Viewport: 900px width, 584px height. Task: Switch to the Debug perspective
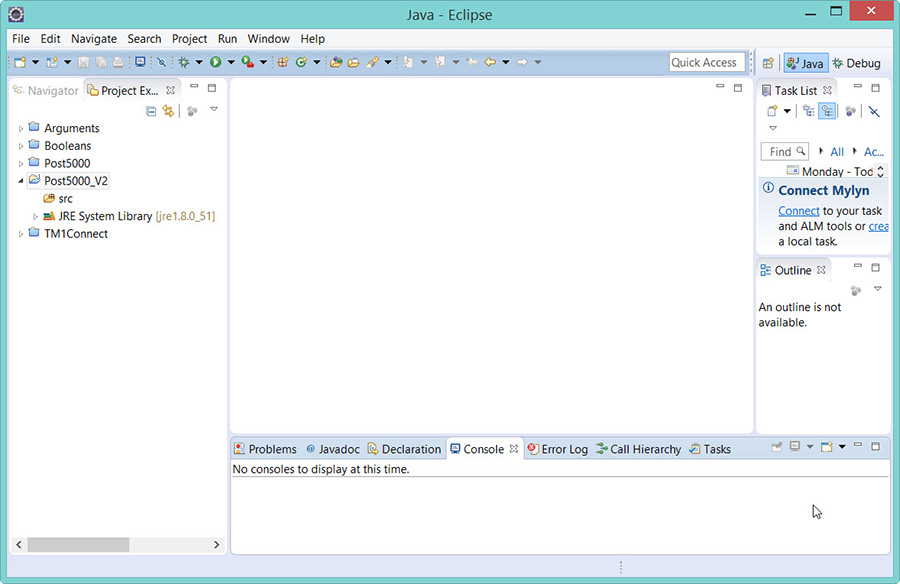click(856, 63)
